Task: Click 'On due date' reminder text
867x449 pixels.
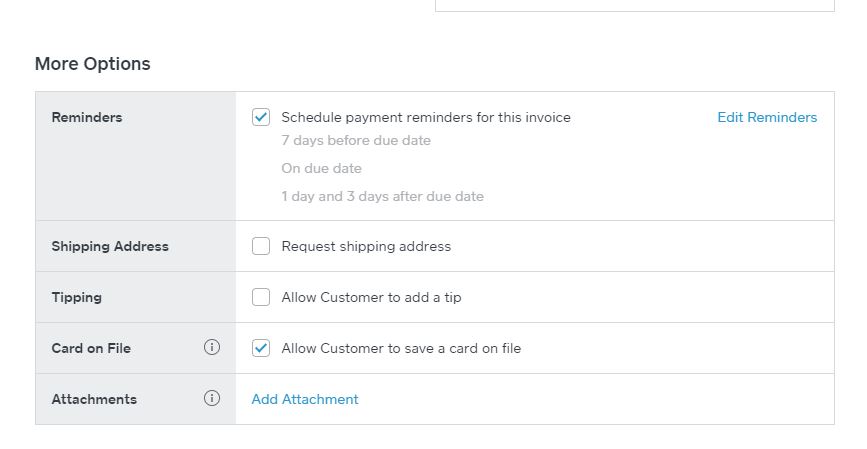Action: tap(321, 168)
